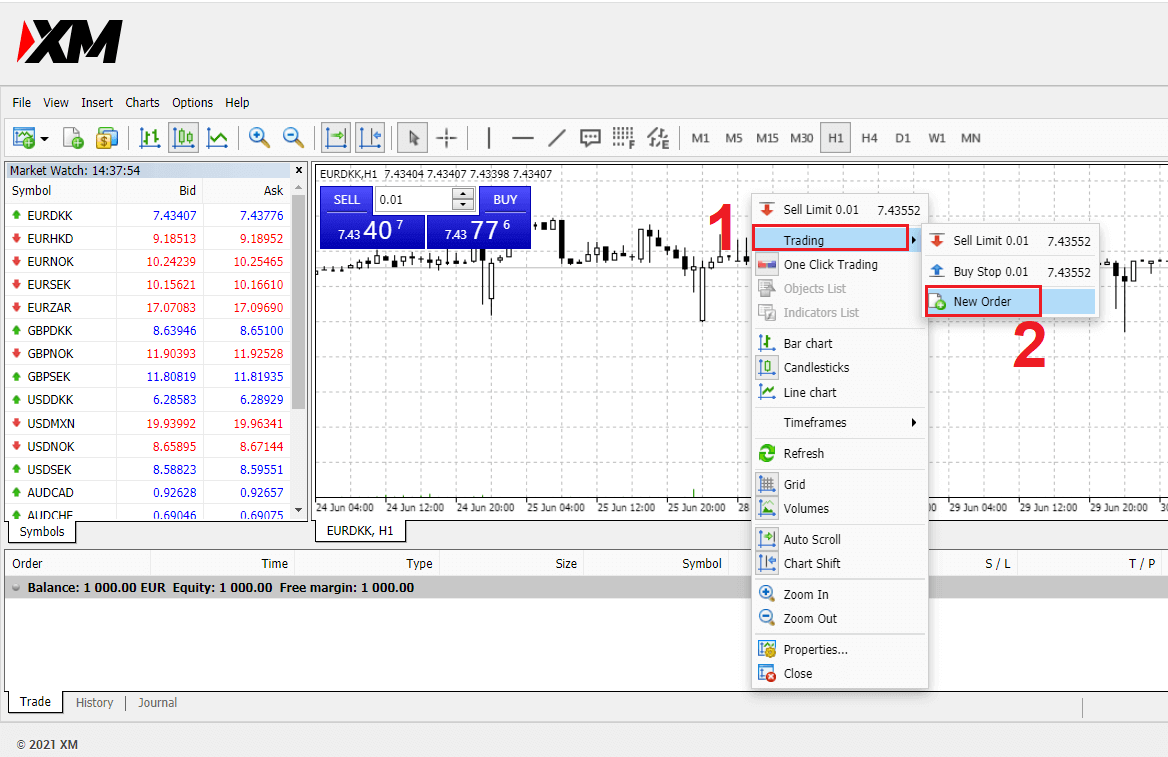Select the Fibonacci retracement tool icon

[623, 138]
